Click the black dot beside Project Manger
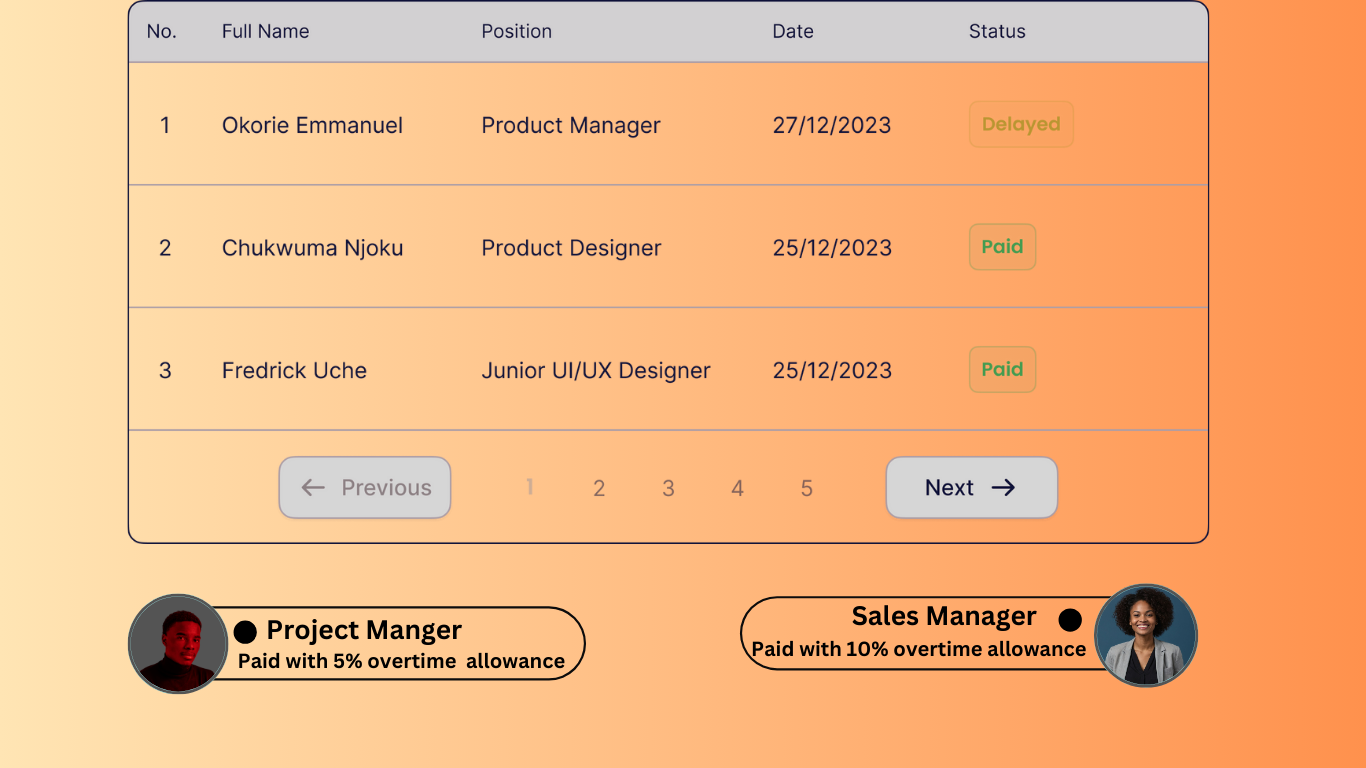The height and width of the screenshot is (768, 1366). pos(245,631)
